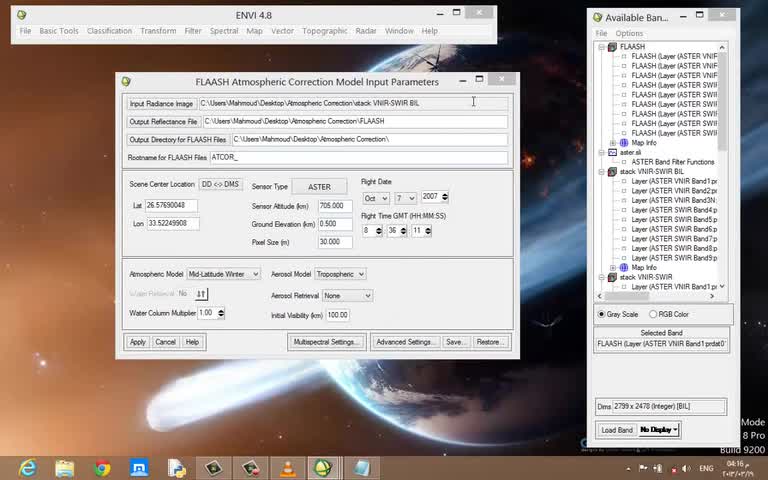Select the FLAASH file icon in band list
This screenshot has width=768, height=480.
point(612,47)
